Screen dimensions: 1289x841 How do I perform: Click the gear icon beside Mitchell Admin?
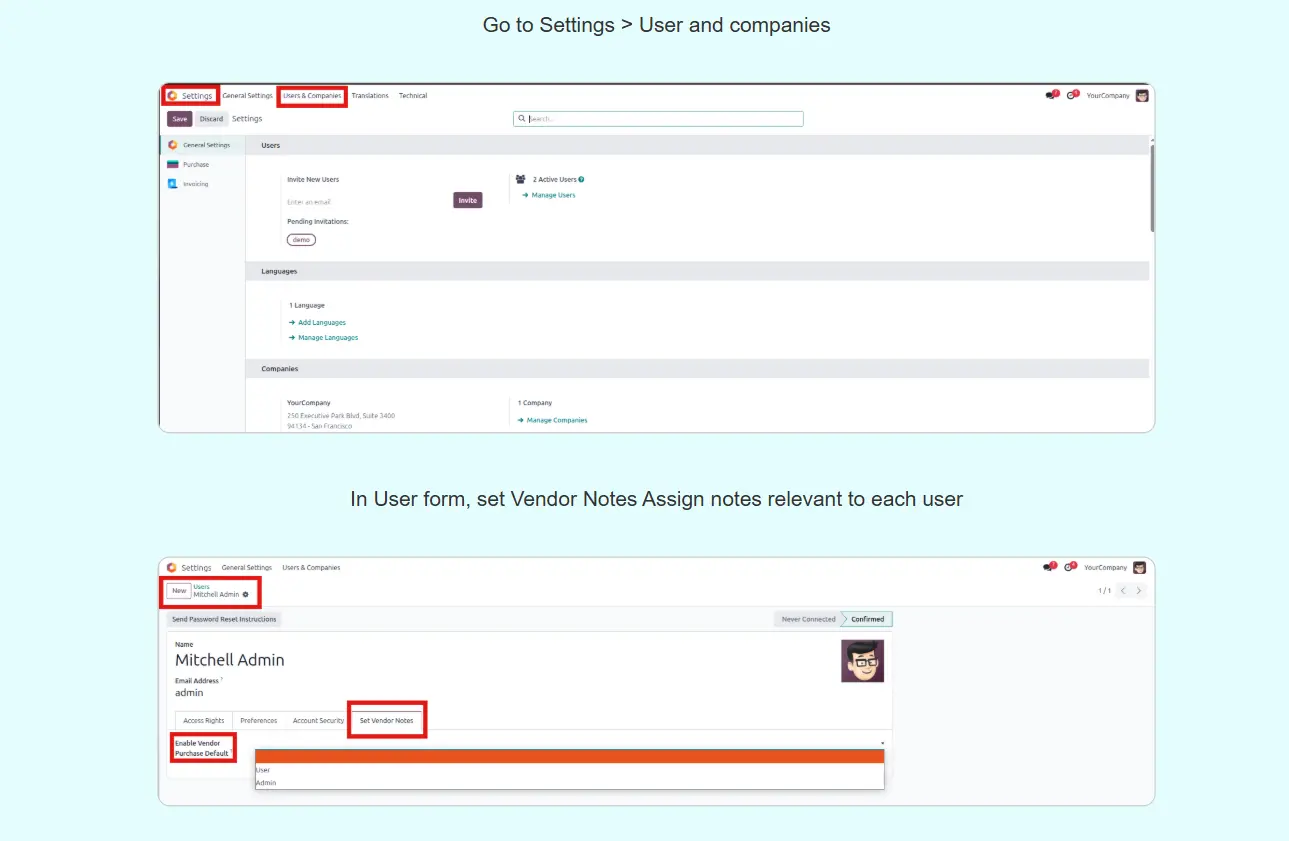tap(246, 595)
